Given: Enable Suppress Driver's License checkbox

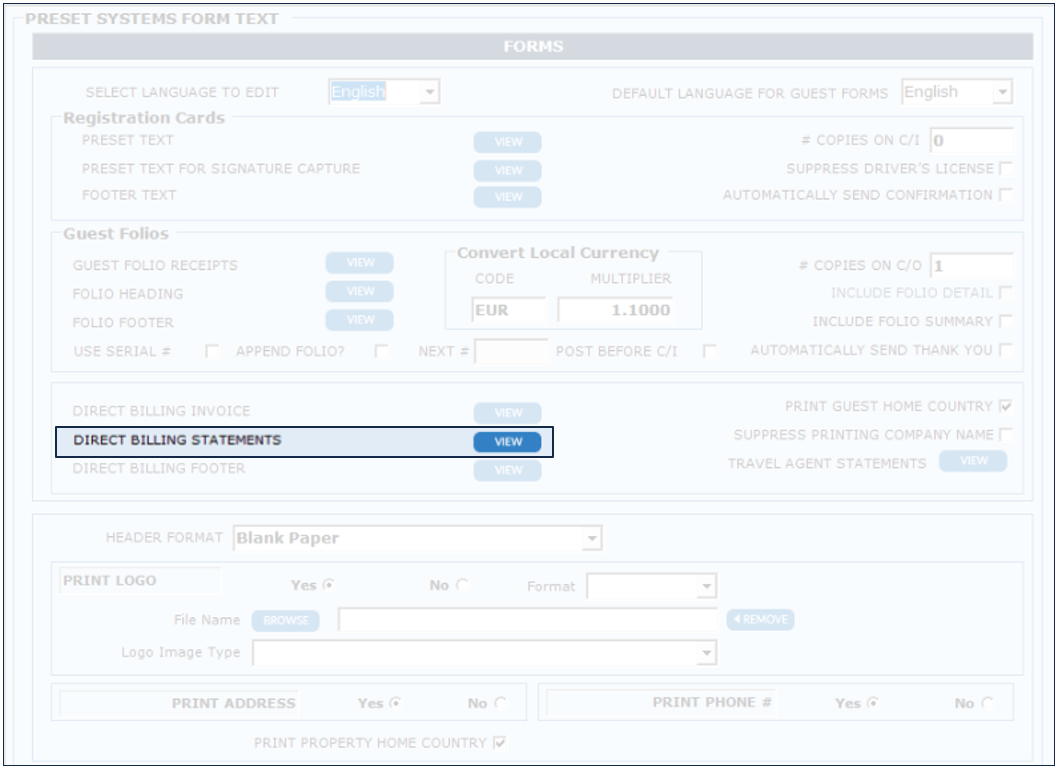Looking at the screenshot, I should click(1005, 169).
